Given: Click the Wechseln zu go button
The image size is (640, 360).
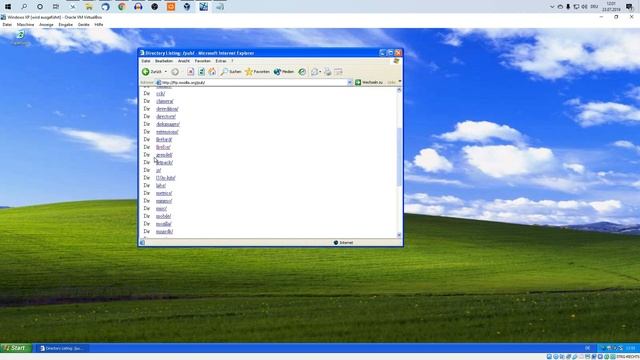Looking at the screenshot, I should point(369,82).
